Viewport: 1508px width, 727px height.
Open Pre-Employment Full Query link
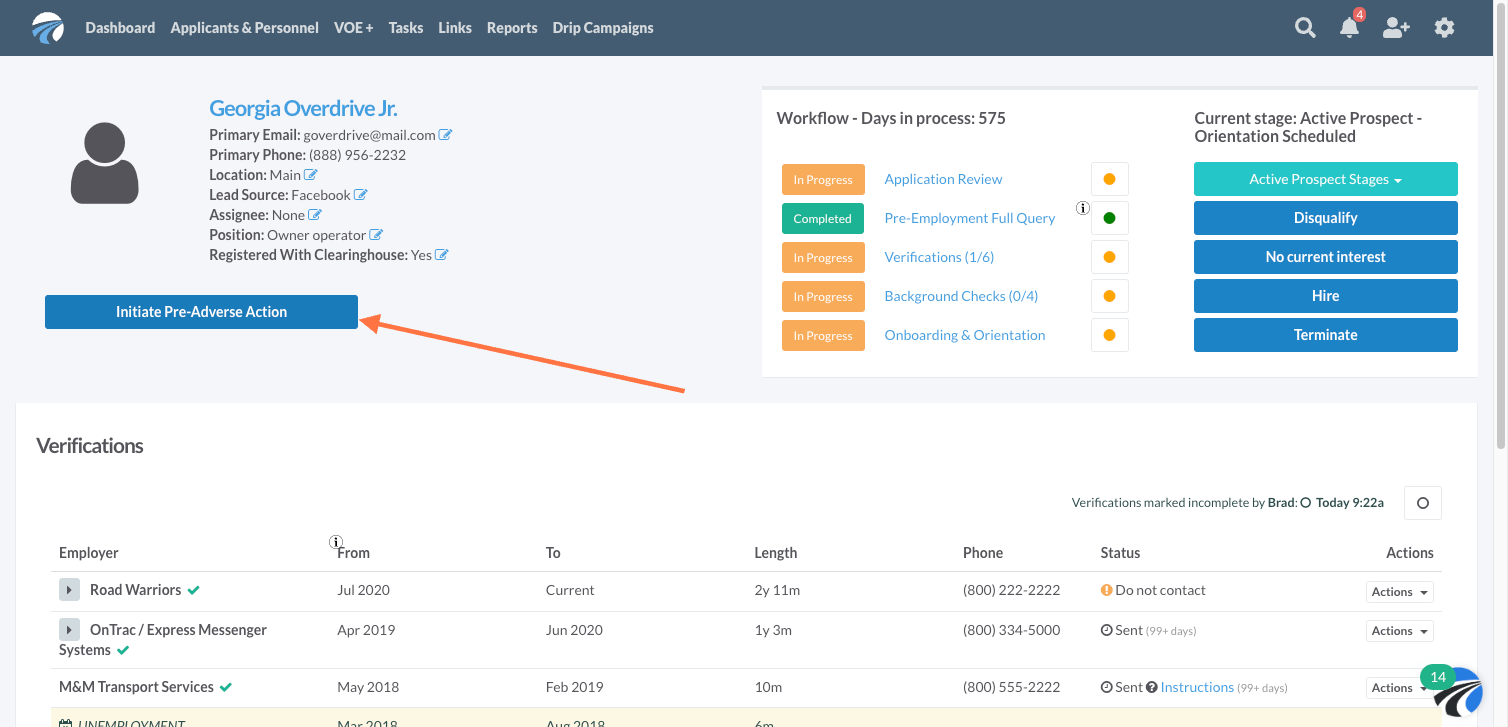click(x=970, y=218)
